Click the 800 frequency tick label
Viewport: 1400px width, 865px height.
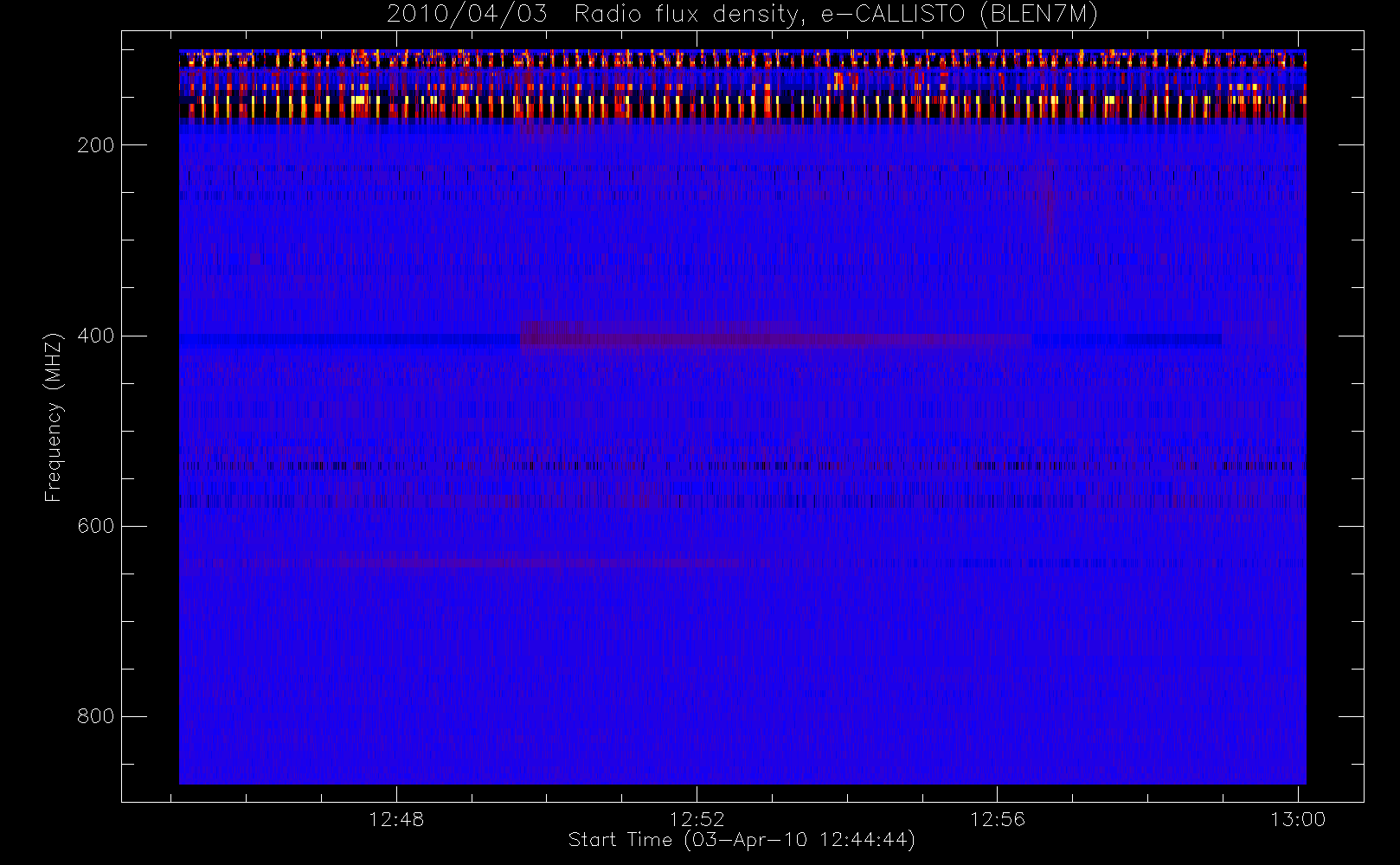click(96, 716)
